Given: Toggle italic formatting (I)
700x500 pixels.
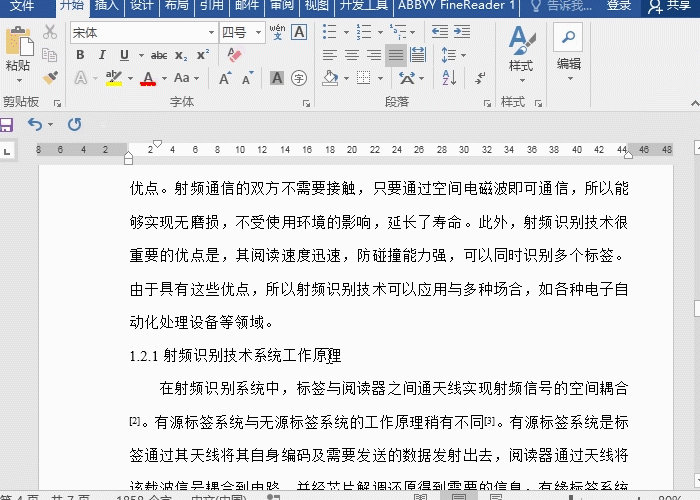Looking at the screenshot, I should click(x=102, y=55).
